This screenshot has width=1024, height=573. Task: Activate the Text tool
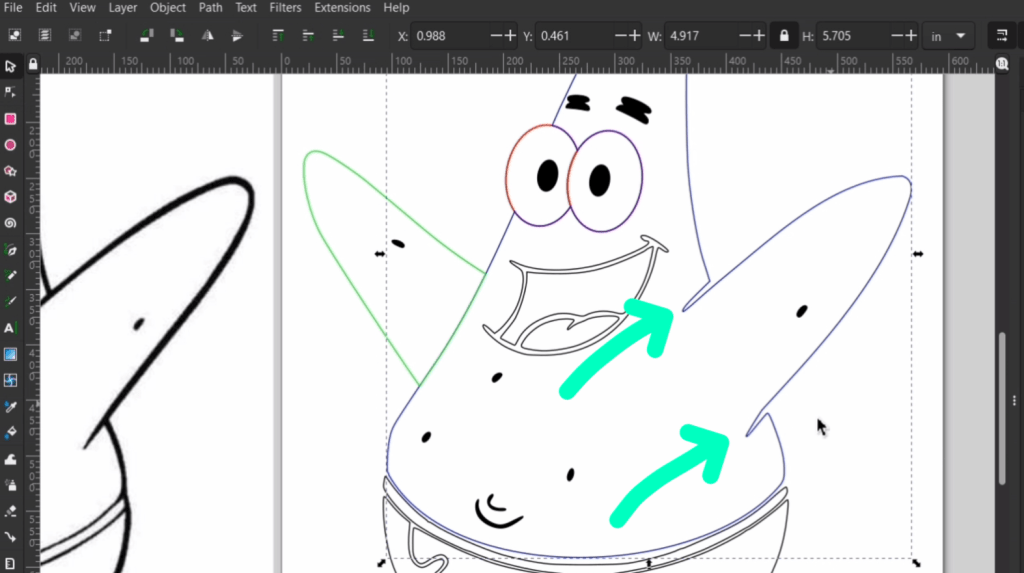pos(10,328)
